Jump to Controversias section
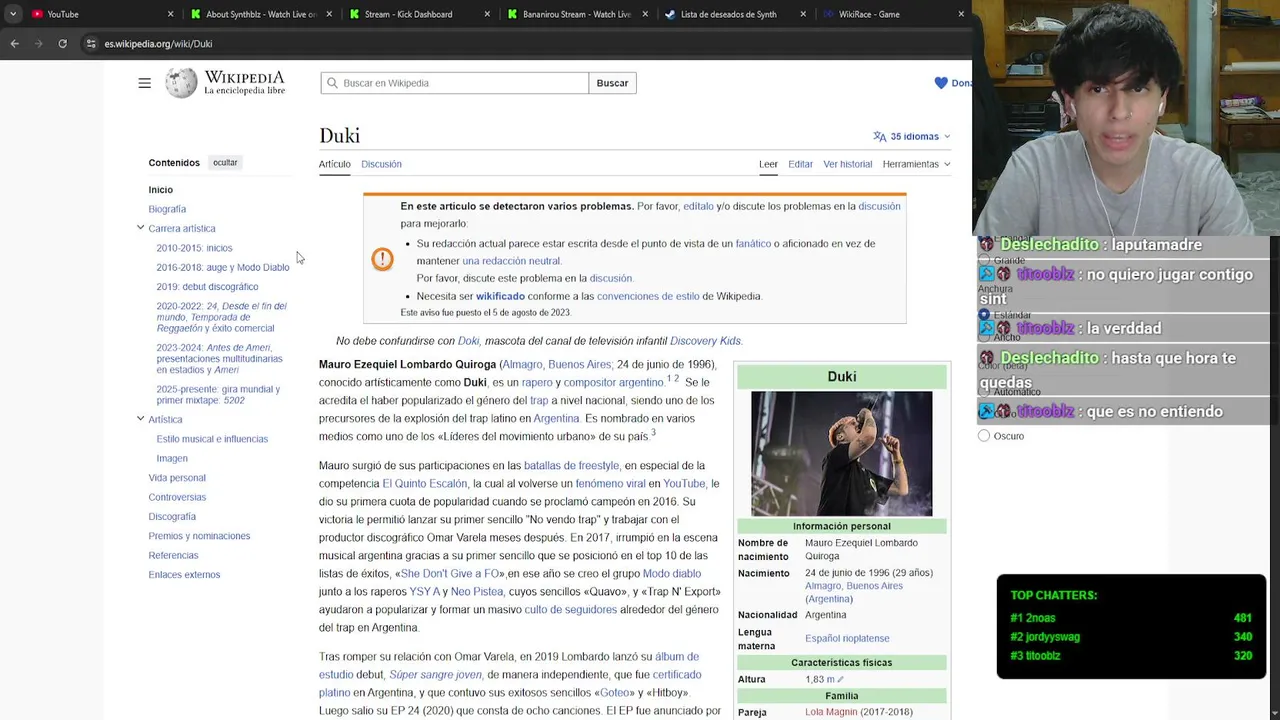The width and height of the screenshot is (1280, 720). click(x=177, y=497)
